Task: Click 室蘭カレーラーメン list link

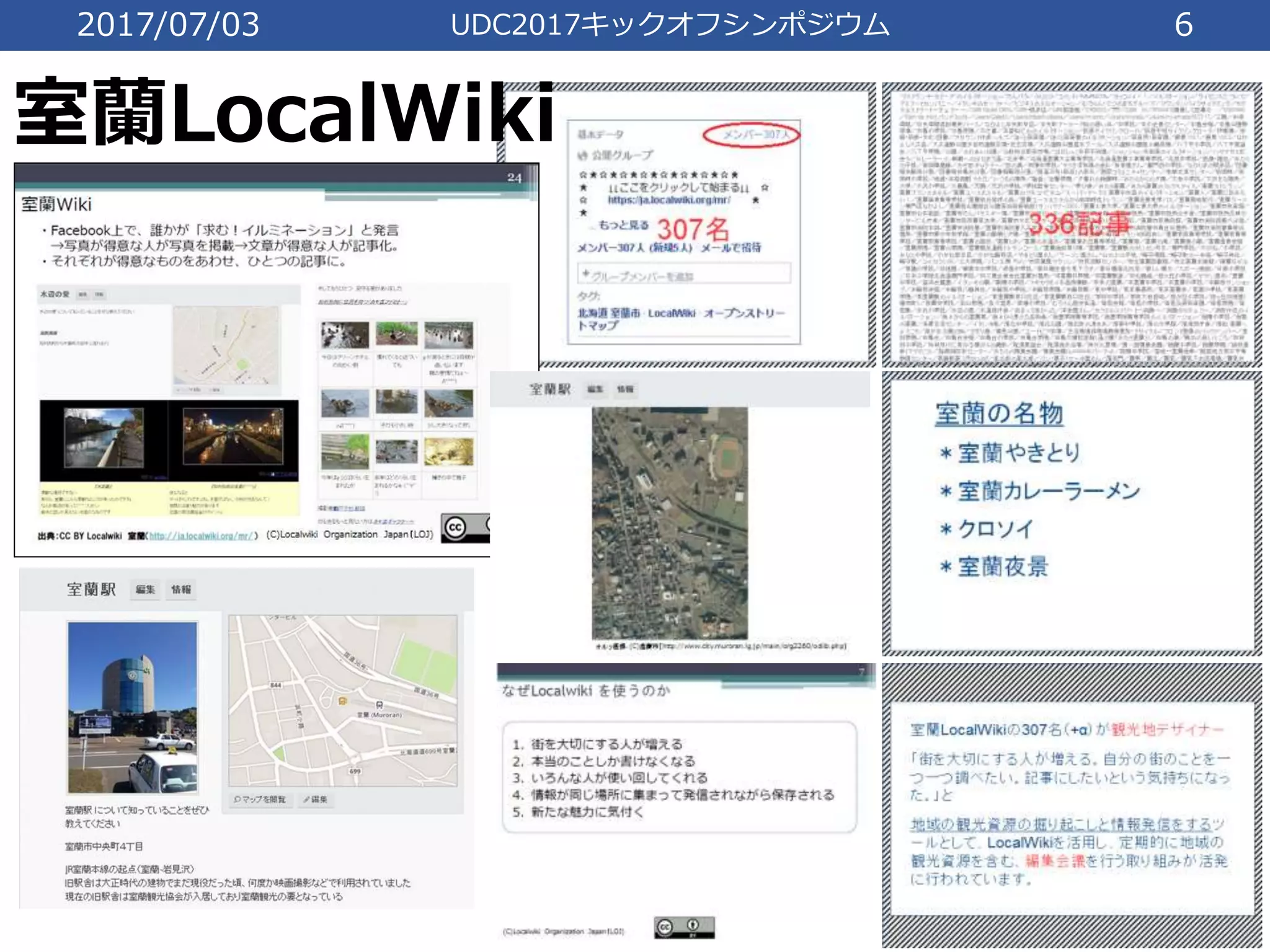Action: pyautogui.click(x=1049, y=491)
